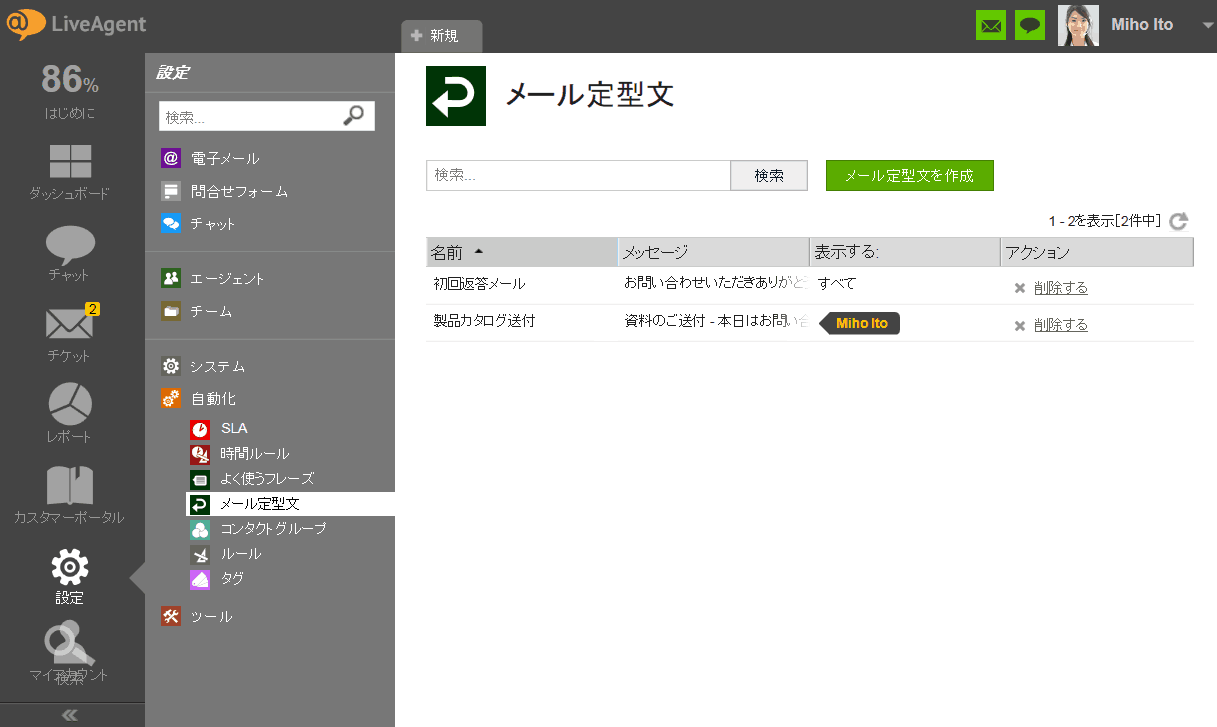Click the お問い合わせいただき message cell
This screenshot has height=727, width=1217.
[714, 283]
